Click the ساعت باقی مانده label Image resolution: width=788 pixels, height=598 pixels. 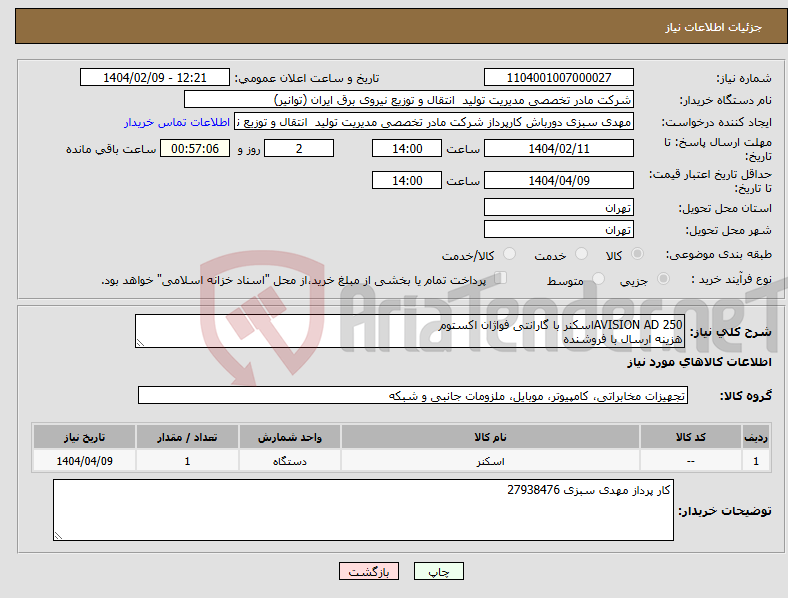click(x=111, y=149)
